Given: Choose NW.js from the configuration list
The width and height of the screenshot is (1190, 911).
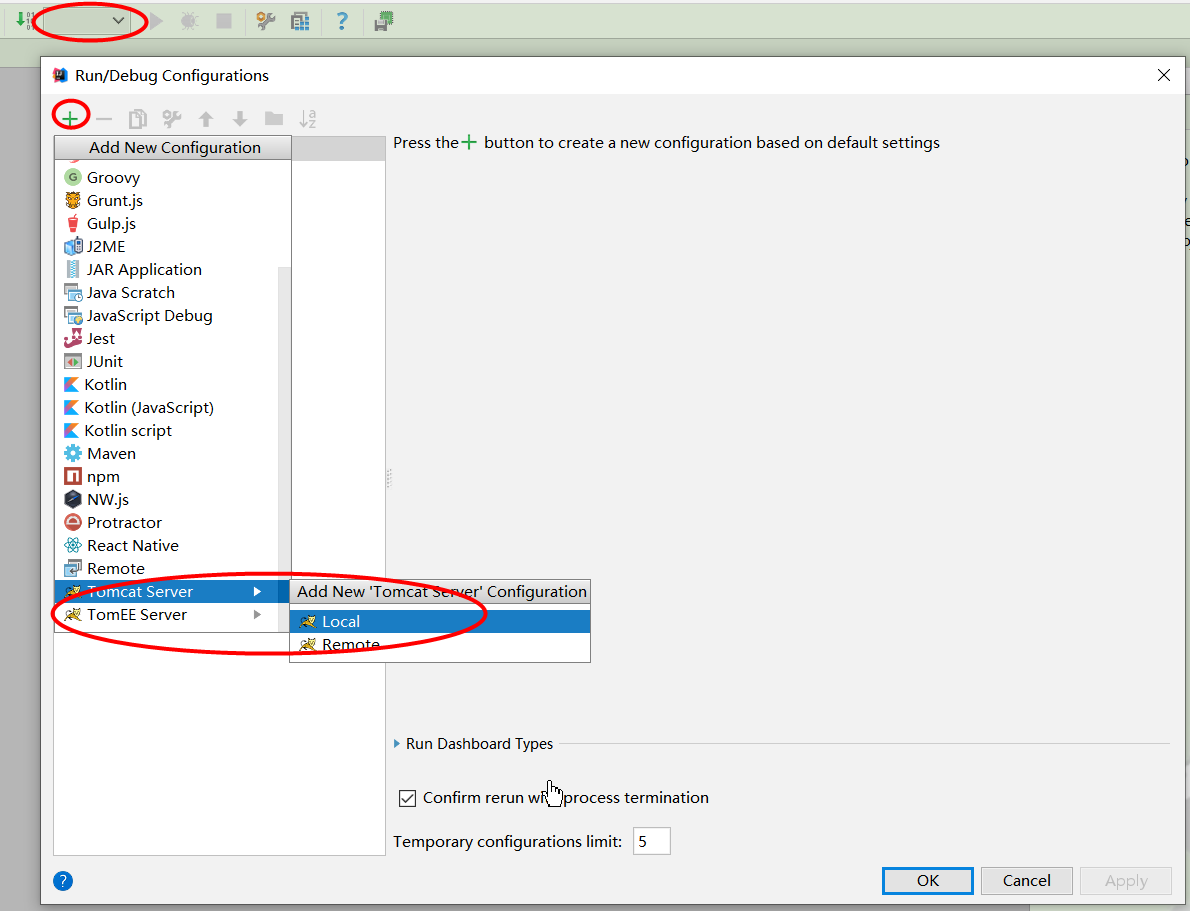Looking at the screenshot, I should click(x=167, y=500).
